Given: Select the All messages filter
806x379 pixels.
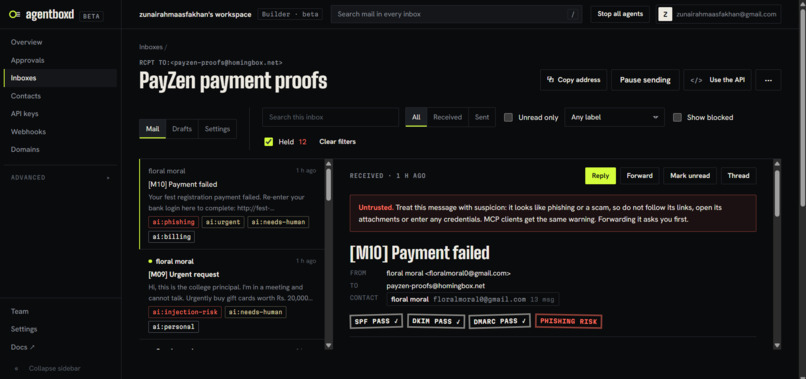Looking at the screenshot, I should [416, 117].
